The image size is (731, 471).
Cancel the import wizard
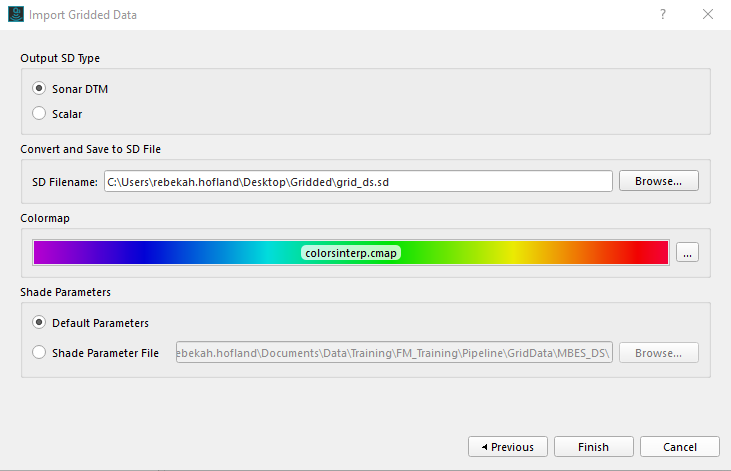pos(680,447)
